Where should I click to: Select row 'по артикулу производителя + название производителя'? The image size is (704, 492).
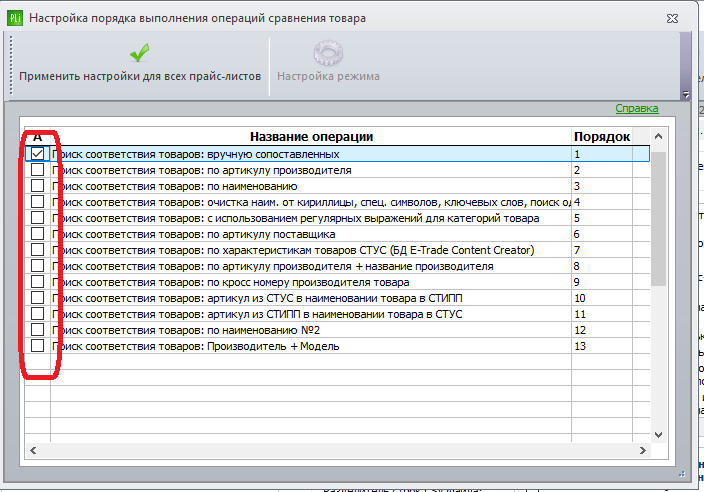point(273,266)
